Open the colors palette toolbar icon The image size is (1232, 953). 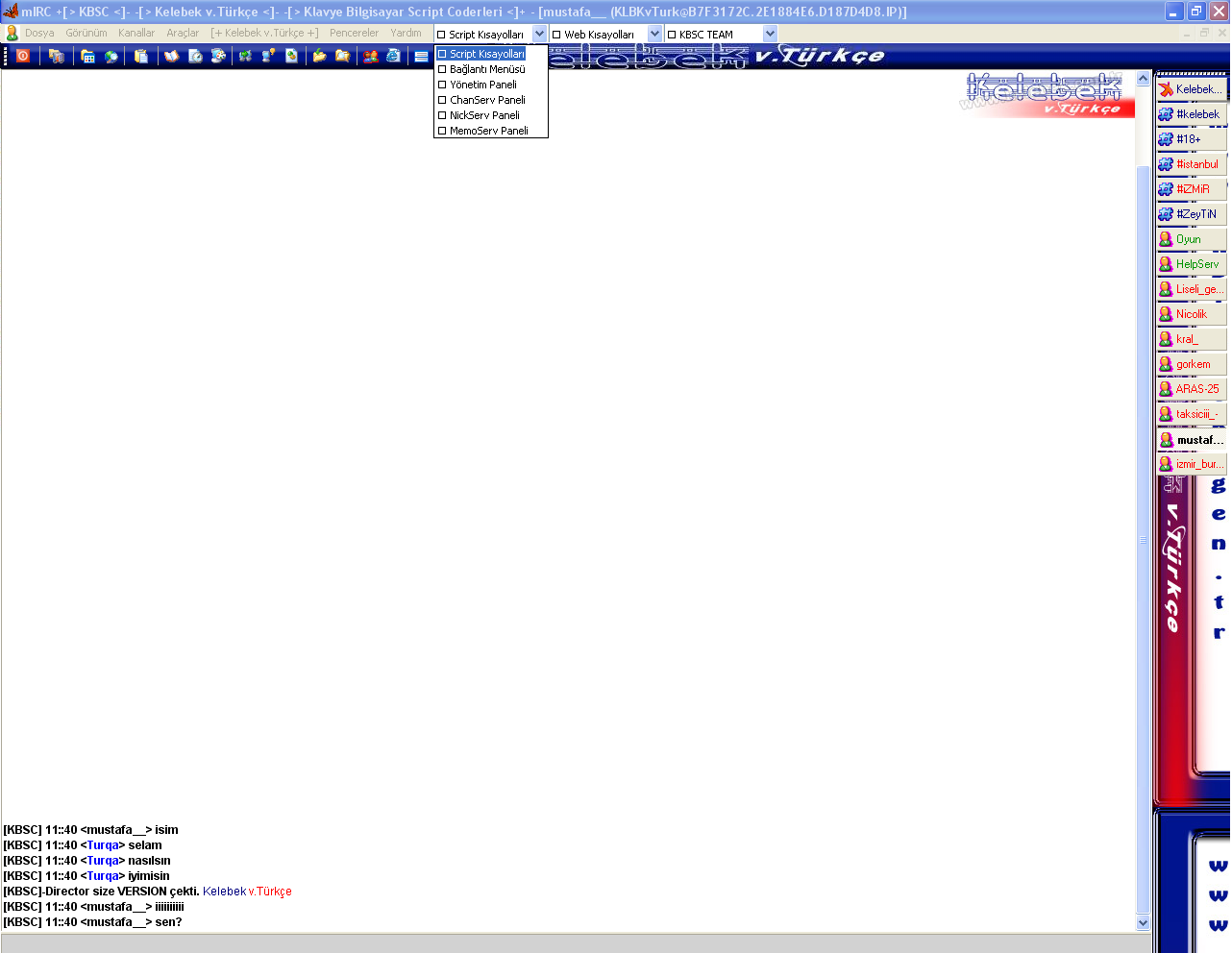coord(218,56)
